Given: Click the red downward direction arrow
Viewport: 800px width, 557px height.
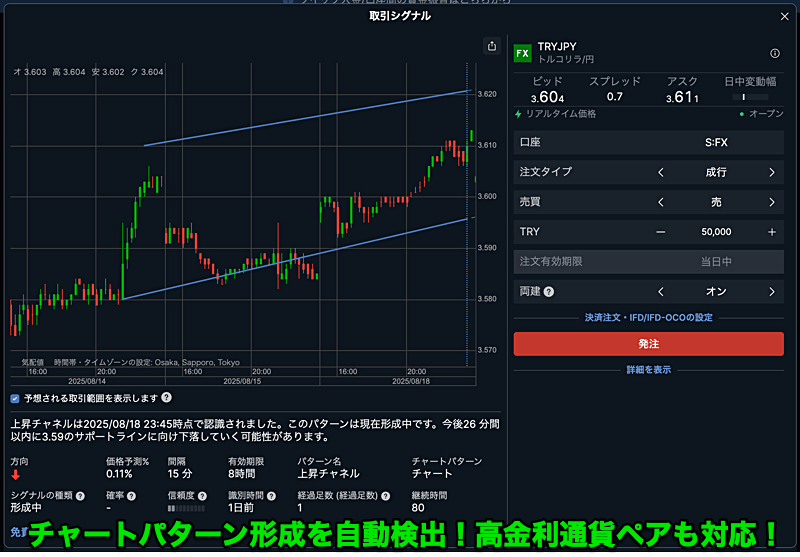Looking at the screenshot, I should coord(15,475).
